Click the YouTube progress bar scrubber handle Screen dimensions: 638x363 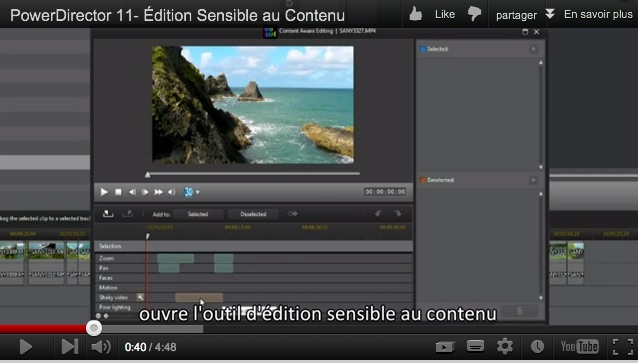94,328
